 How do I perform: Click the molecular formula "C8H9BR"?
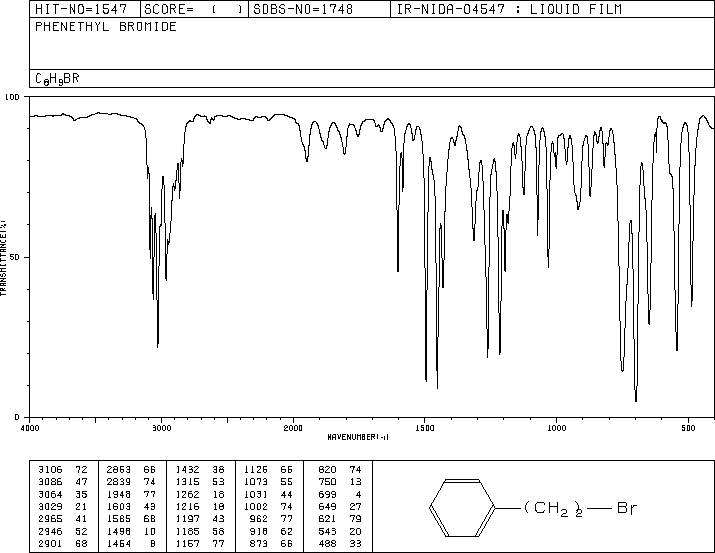point(57,79)
